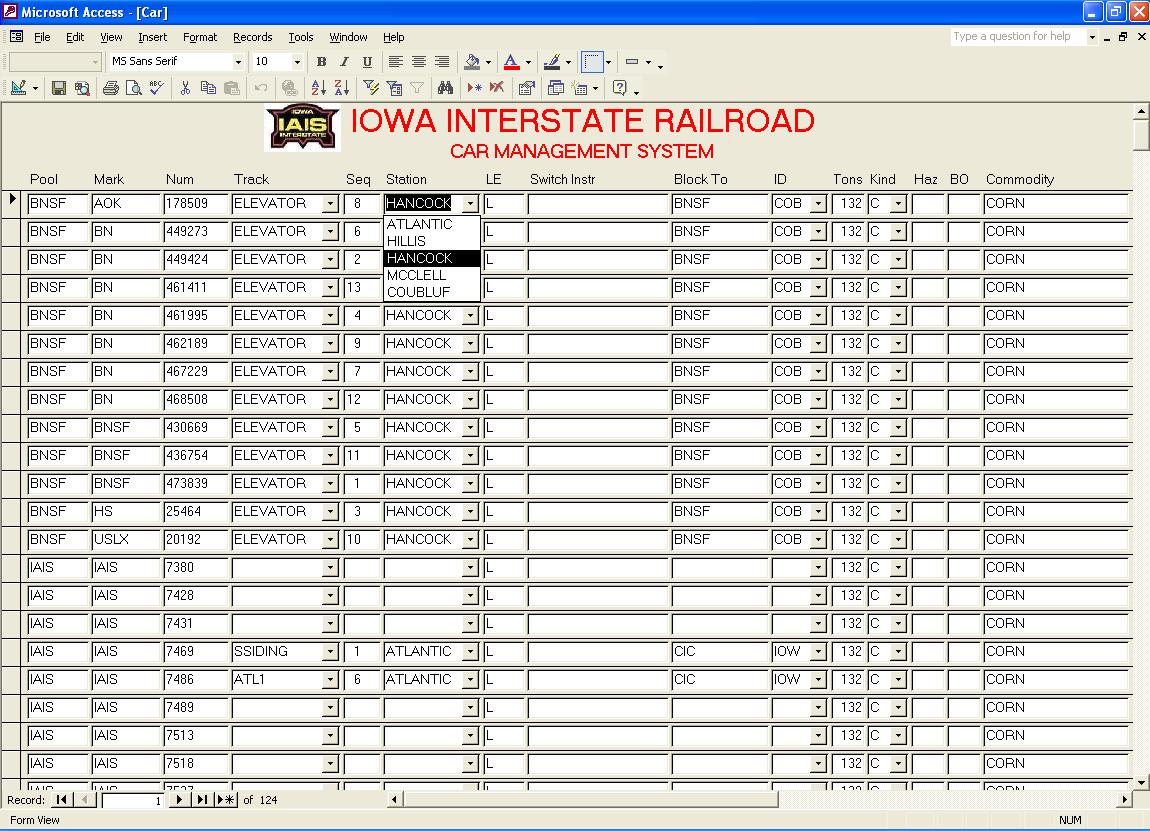The height and width of the screenshot is (831, 1150).
Task: Click the Line/Border Color pen icon
Action: [x=552, y=62]
